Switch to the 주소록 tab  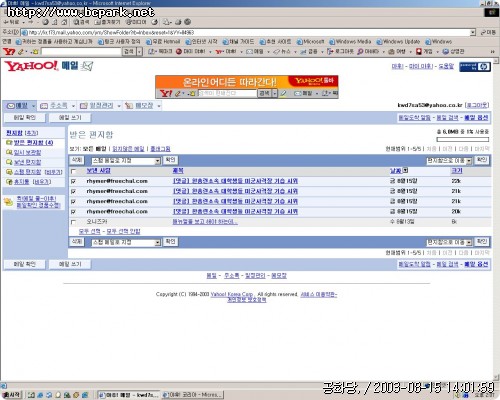point(54,106)
